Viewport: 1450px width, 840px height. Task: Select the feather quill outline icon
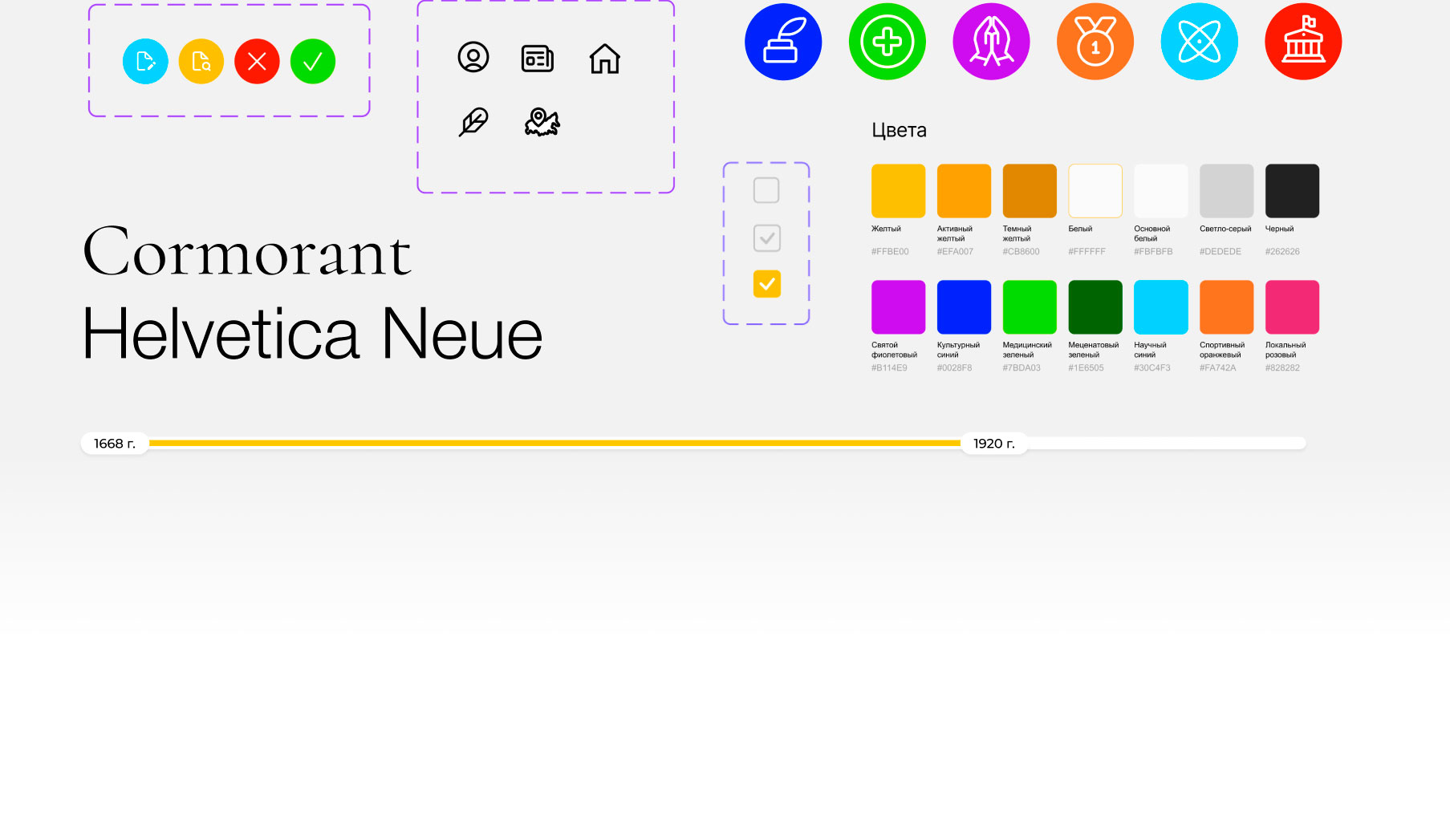(473, 122)
